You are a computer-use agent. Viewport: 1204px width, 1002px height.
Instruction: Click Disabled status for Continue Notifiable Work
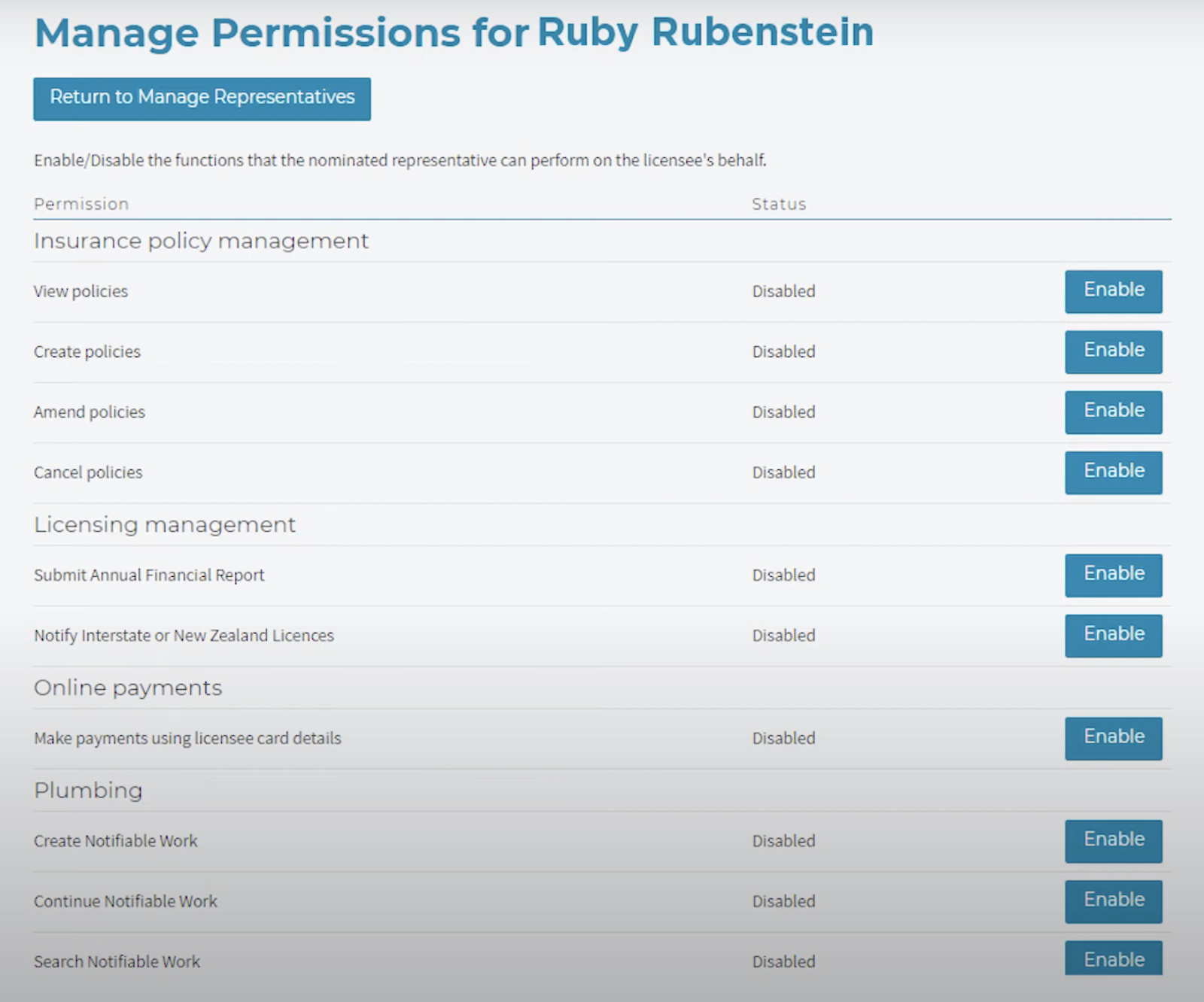783,900
